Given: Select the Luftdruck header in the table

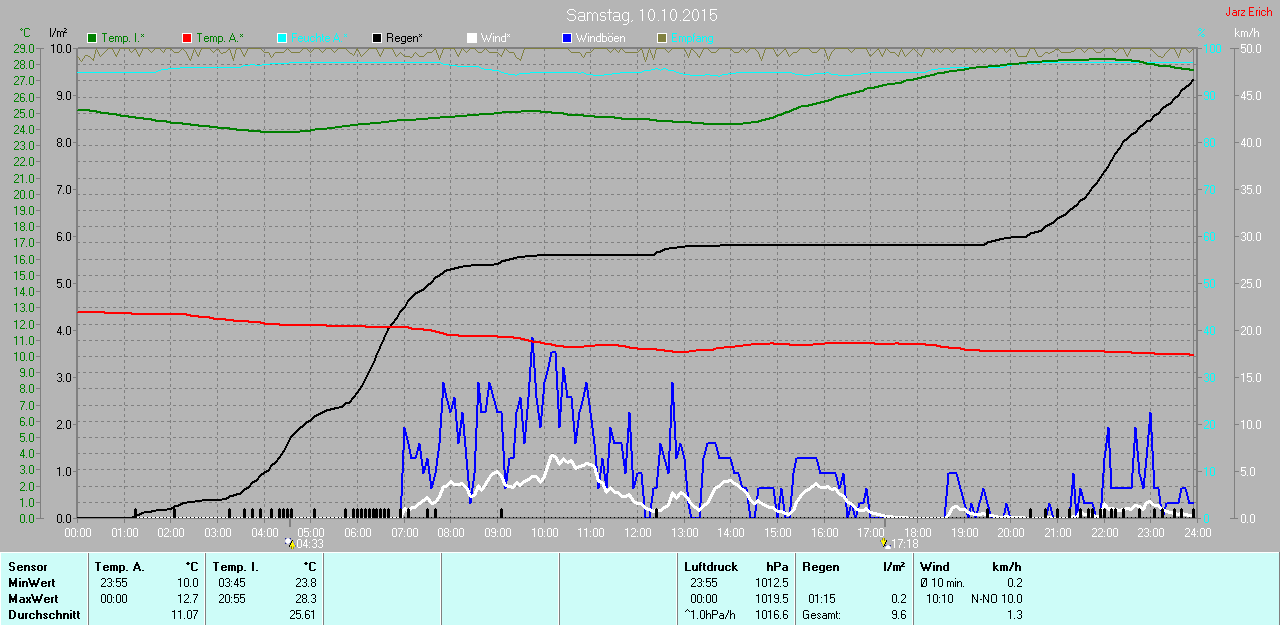Looking at the screenshot, I should 710,567.
